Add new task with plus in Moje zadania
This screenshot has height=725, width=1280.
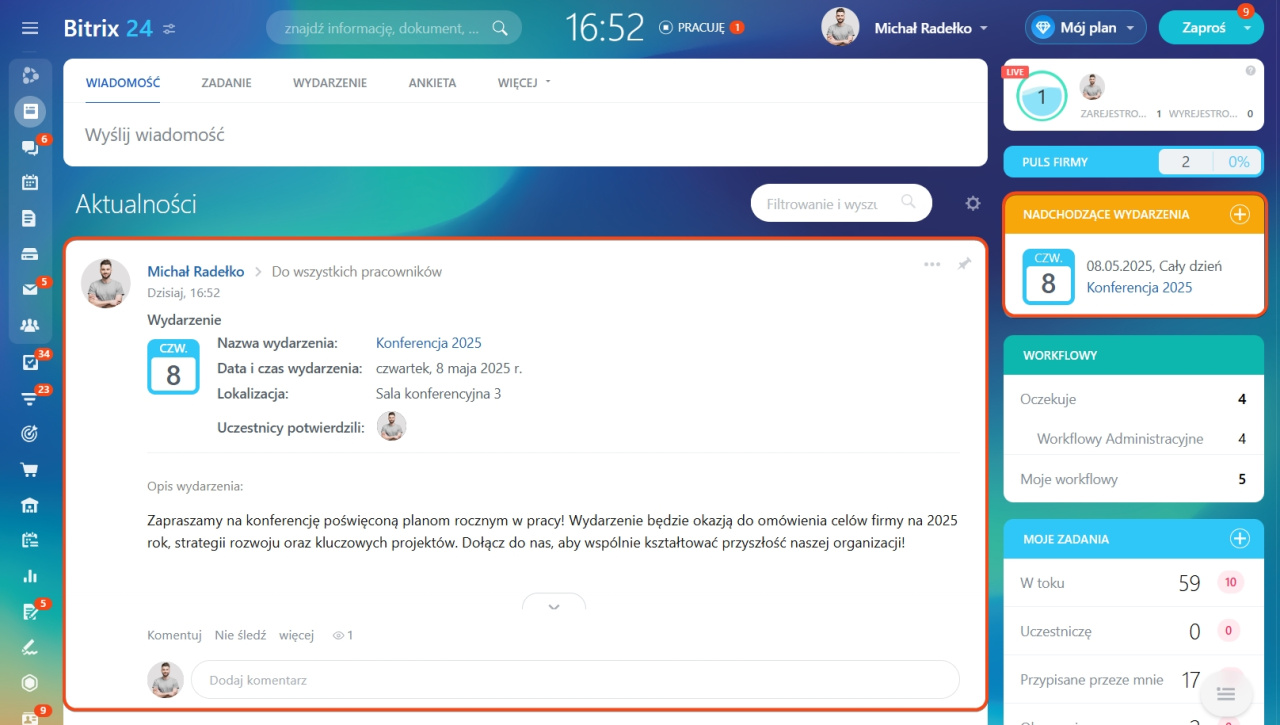[1239, 539]
